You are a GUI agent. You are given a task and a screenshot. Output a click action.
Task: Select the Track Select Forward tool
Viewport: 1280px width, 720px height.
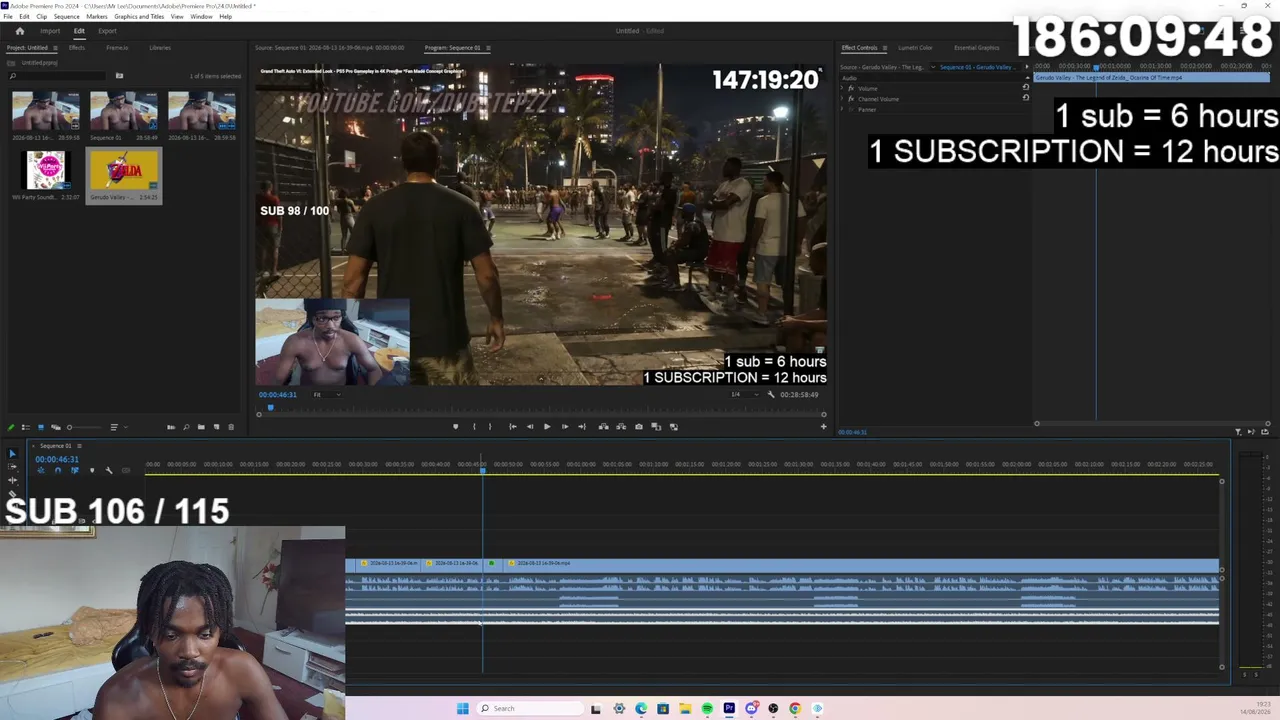12,467
